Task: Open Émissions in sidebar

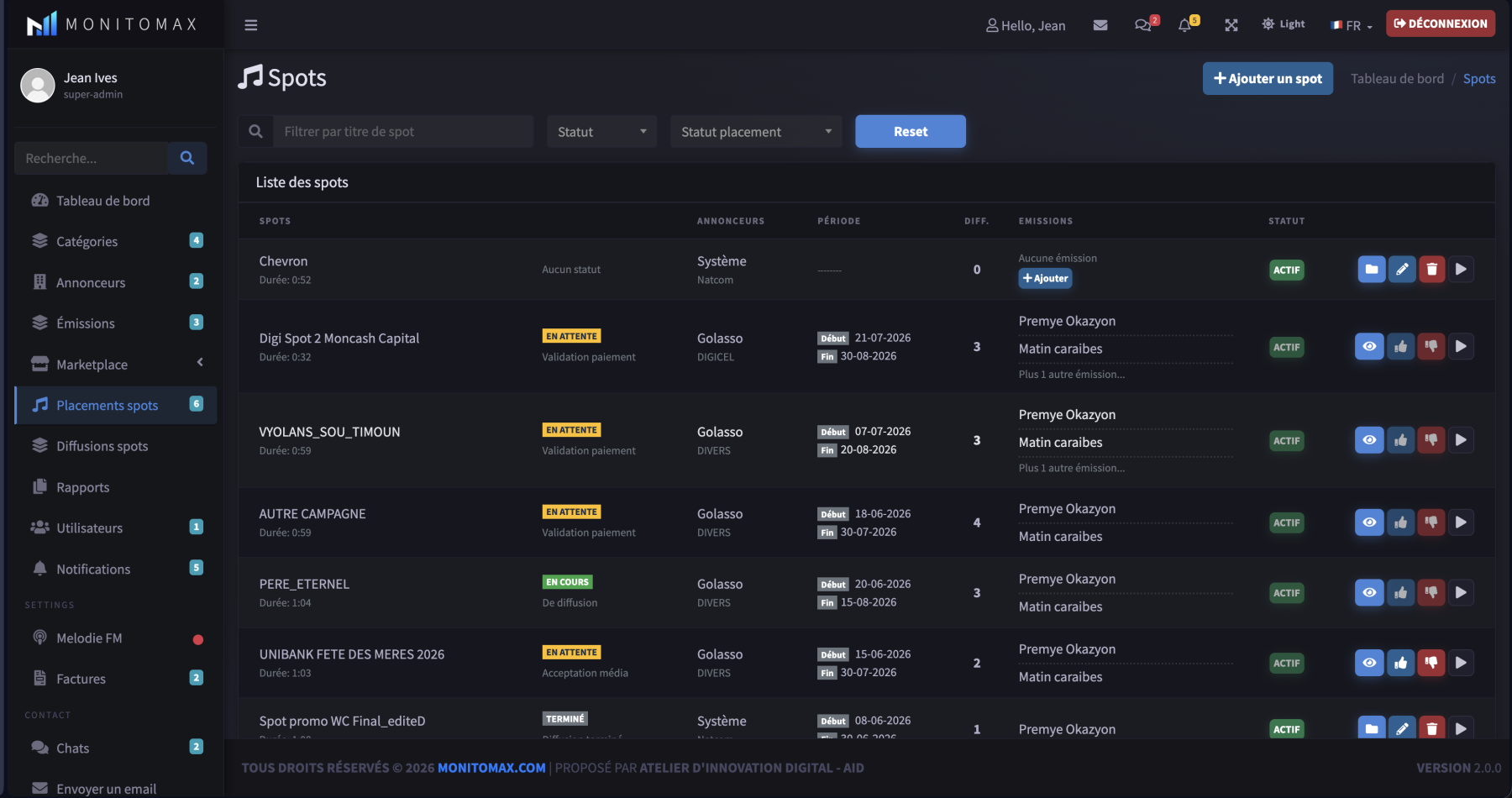Action: pos(116,323)
